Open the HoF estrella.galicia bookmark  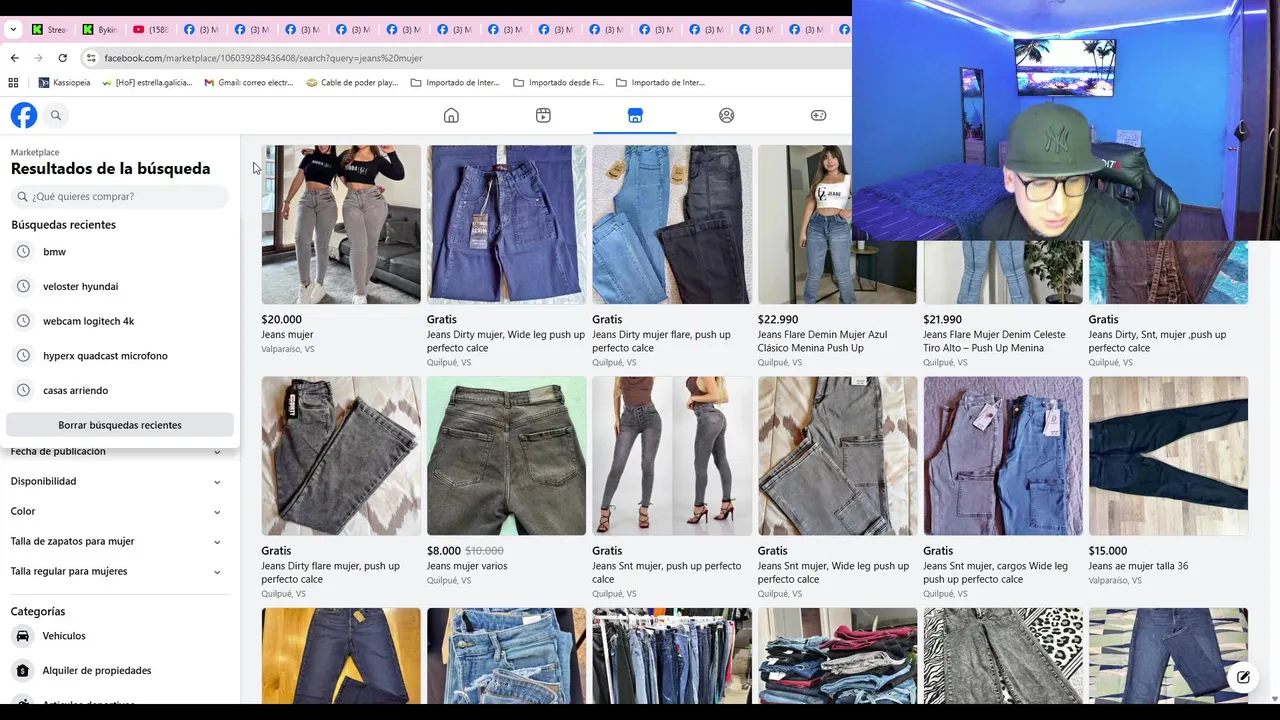point(147,83)
